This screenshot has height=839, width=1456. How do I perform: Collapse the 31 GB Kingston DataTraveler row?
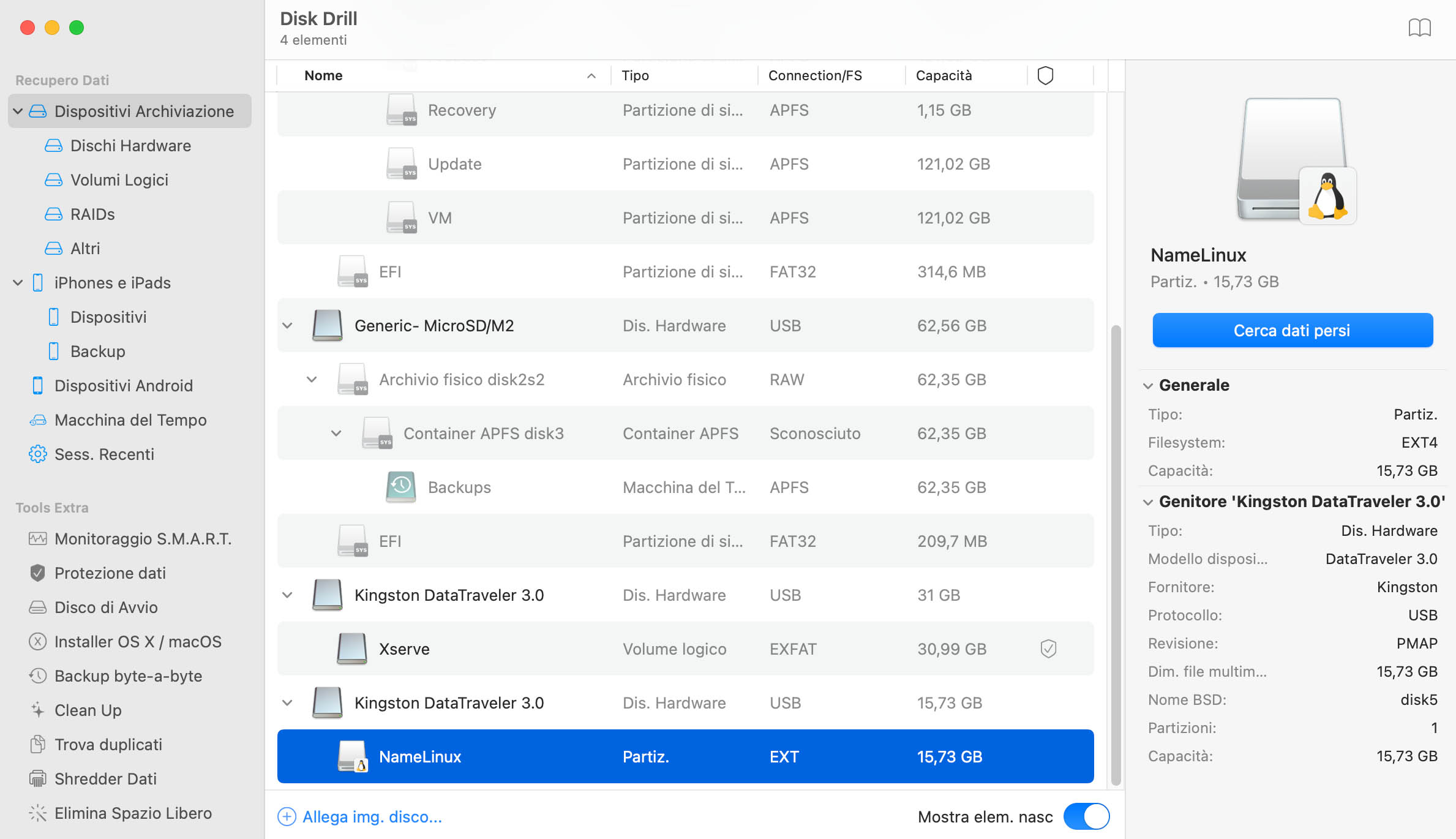287,595
